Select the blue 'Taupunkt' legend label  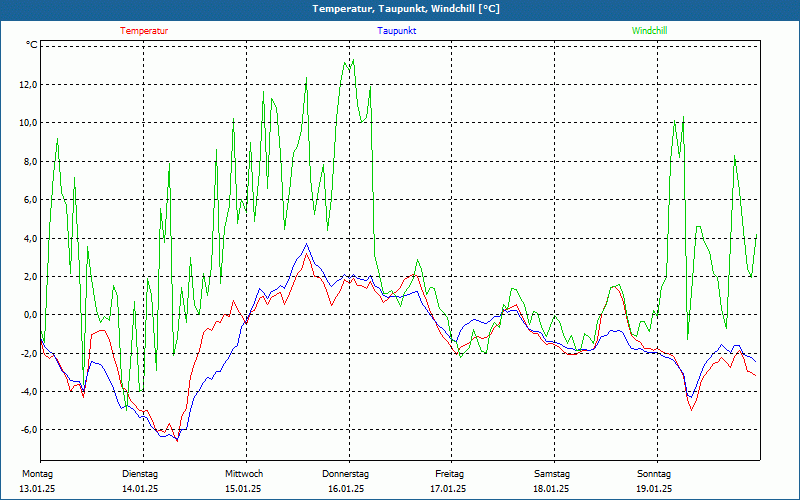tap(396, 31)
